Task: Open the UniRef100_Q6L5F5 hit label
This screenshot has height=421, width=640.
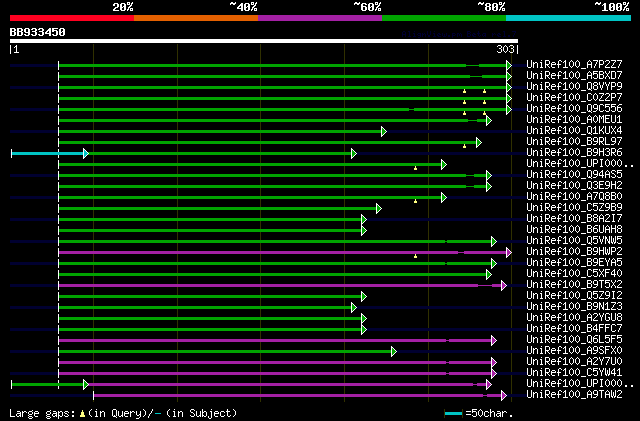Action: (x=574, y=340)
